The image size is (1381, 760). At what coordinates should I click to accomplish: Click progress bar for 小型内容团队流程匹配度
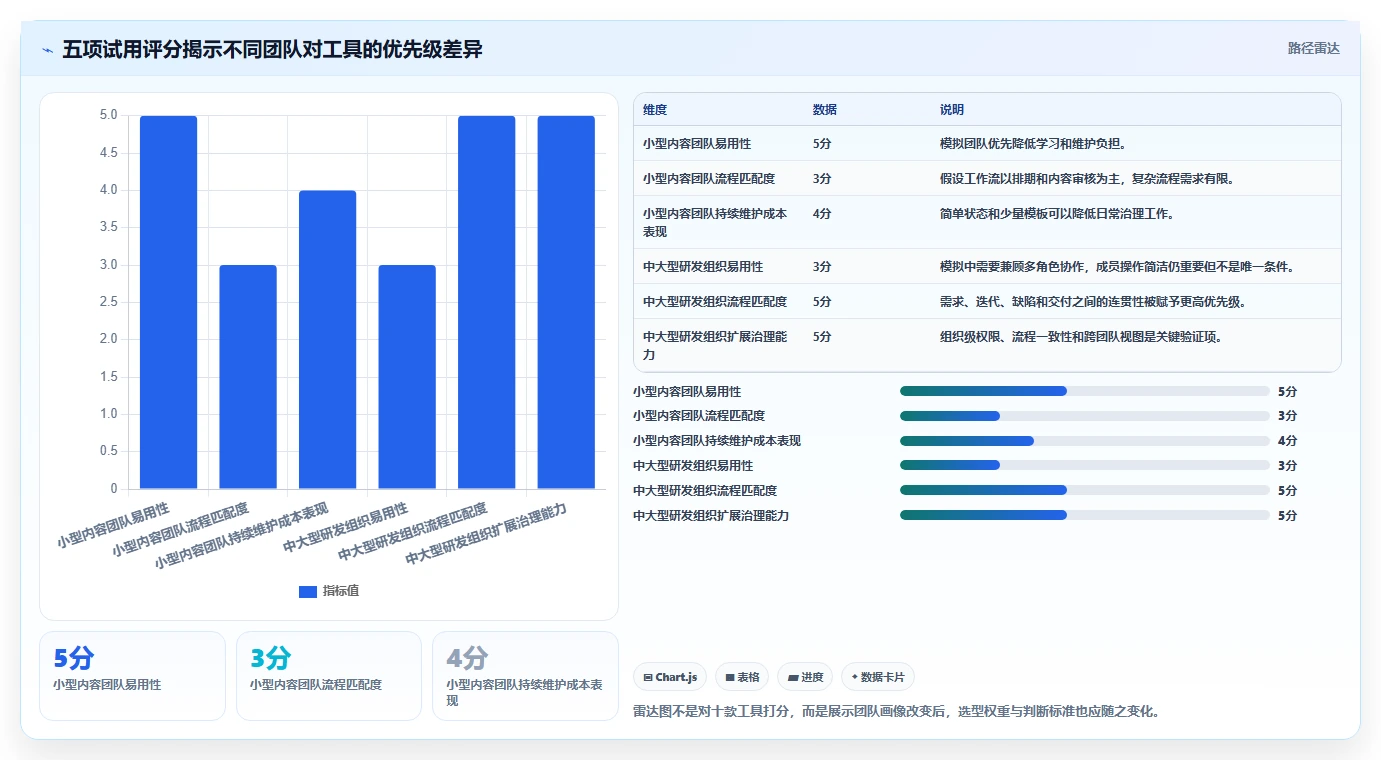(x=1085, y=416)
